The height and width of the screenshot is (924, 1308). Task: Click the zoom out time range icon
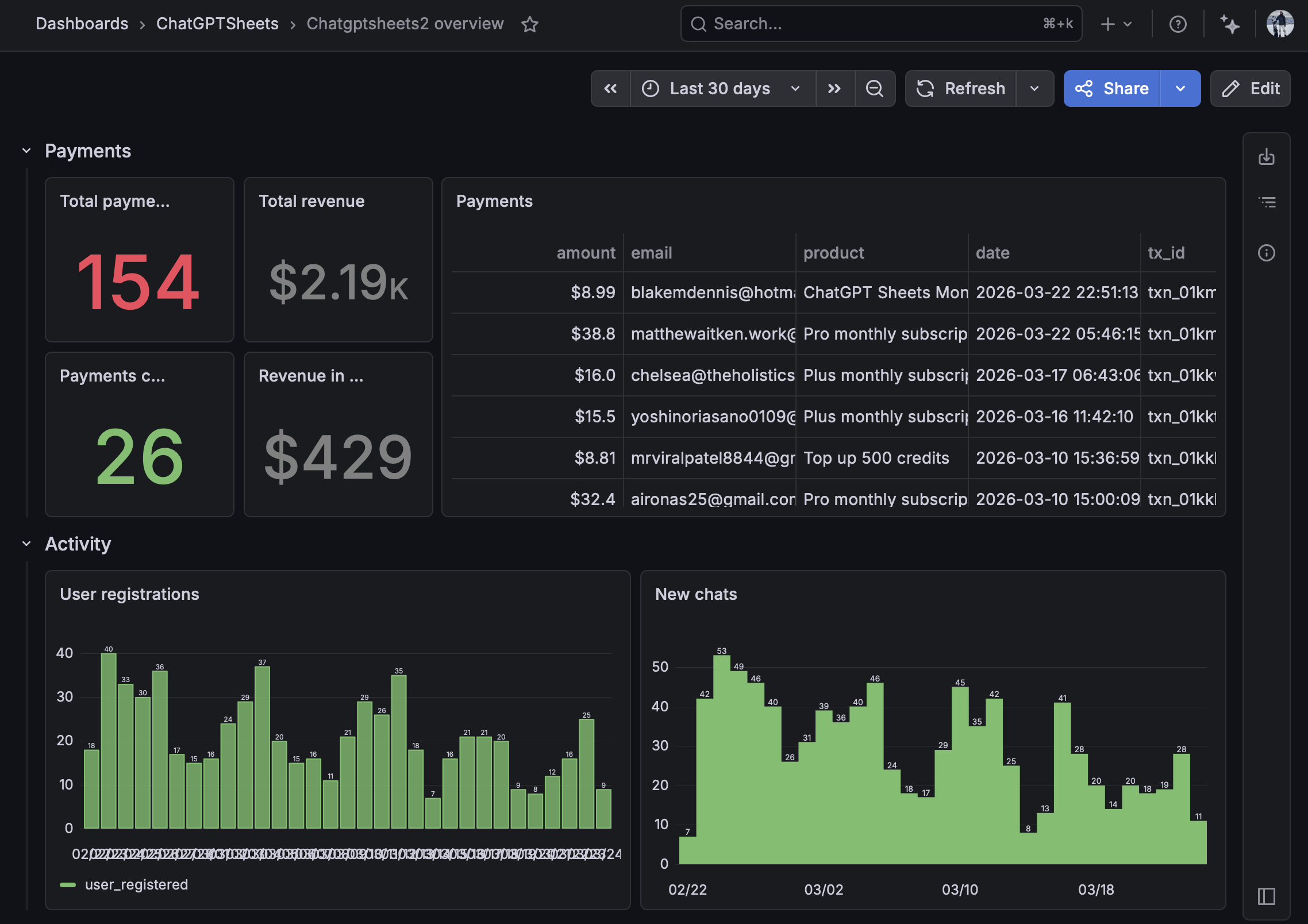pyautogui.click(x=874, y=88)
